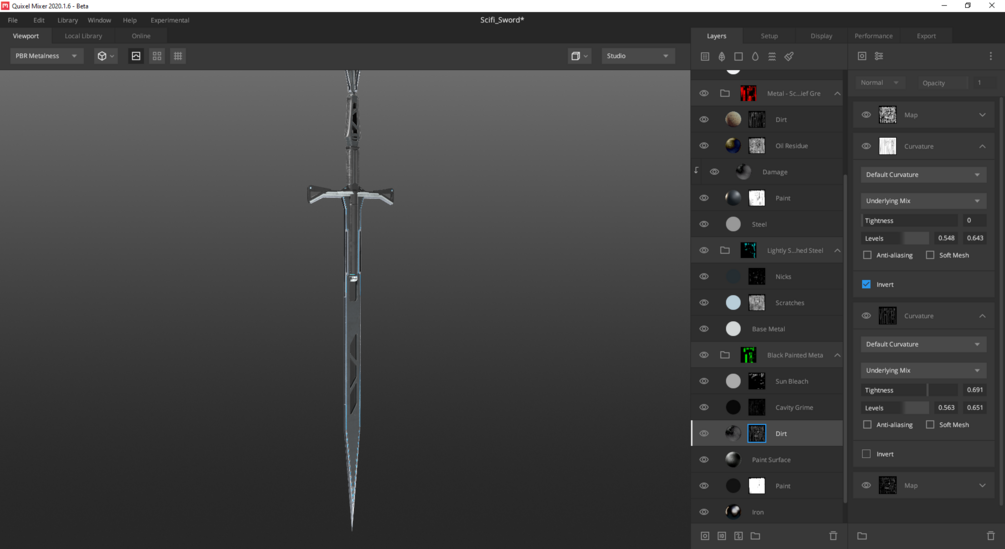Hide the Cavity Grime layer
Viewport: 1005px width, 549px height.
pyautogui.click(x=704, y=407)
